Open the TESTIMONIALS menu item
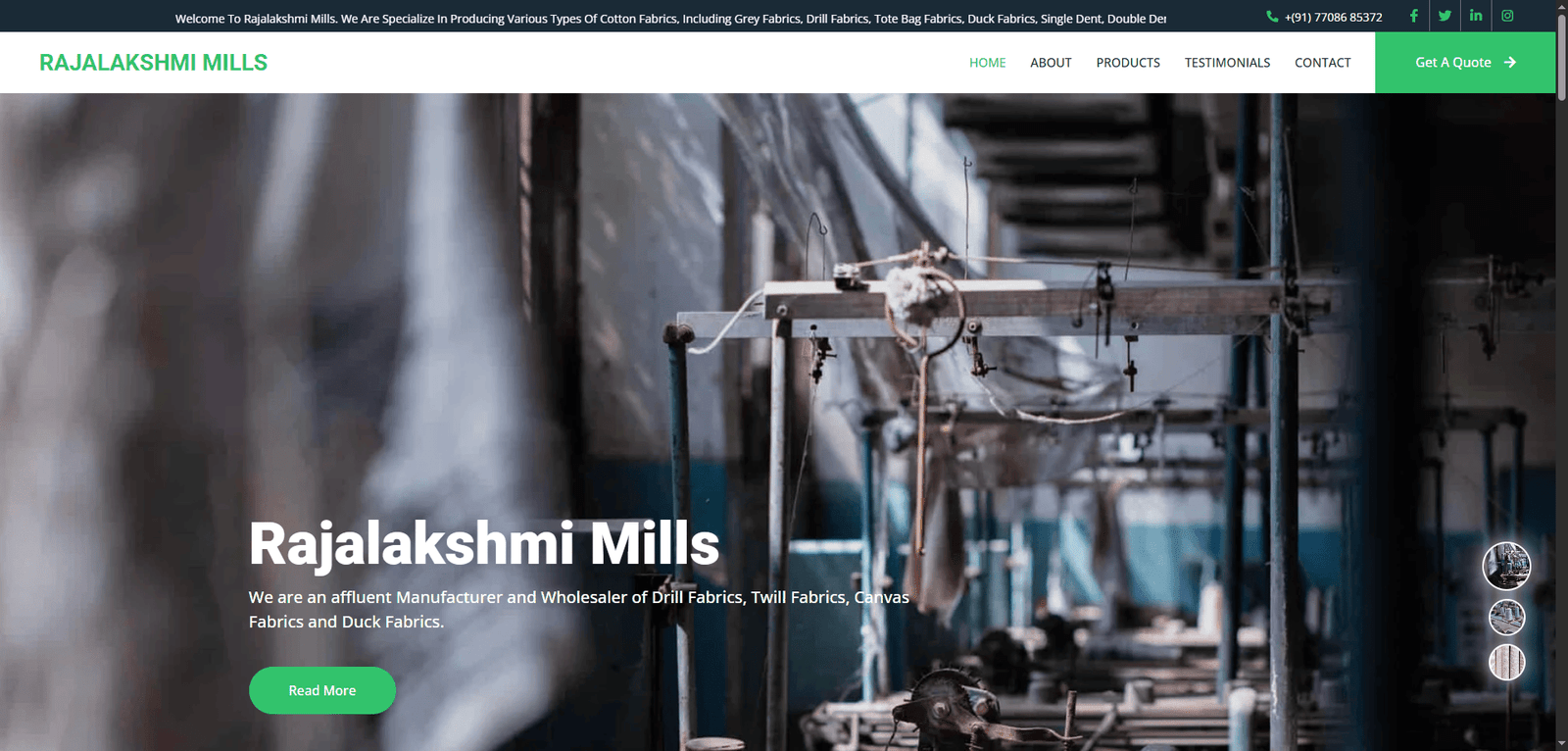This screenshot has height=751, width=1568. (1227, 63)
